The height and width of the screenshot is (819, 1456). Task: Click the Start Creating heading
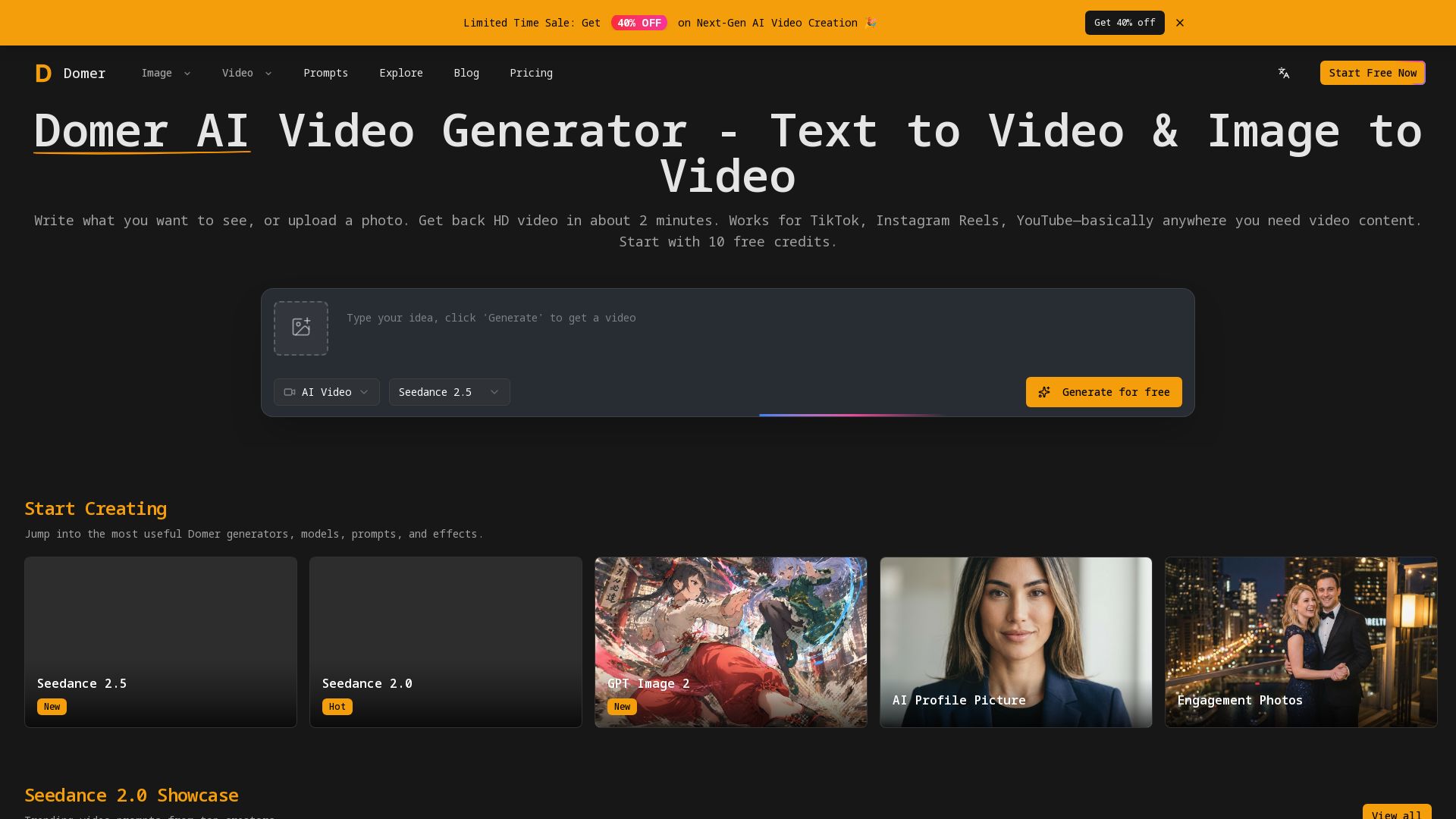point(96,509)
